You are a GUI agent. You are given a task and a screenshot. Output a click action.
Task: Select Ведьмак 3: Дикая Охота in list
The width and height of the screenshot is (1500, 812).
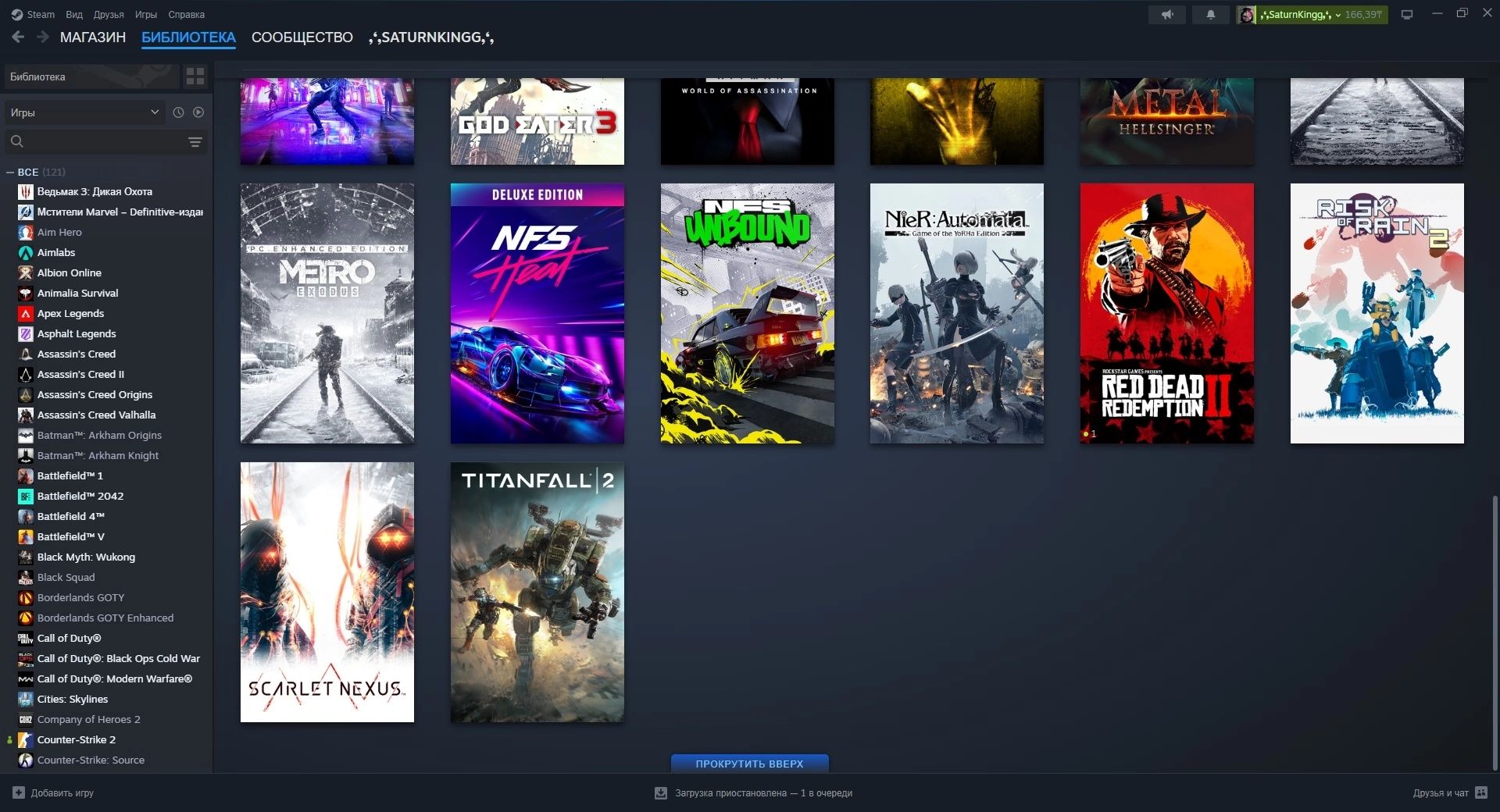click(x=95, y=191)
